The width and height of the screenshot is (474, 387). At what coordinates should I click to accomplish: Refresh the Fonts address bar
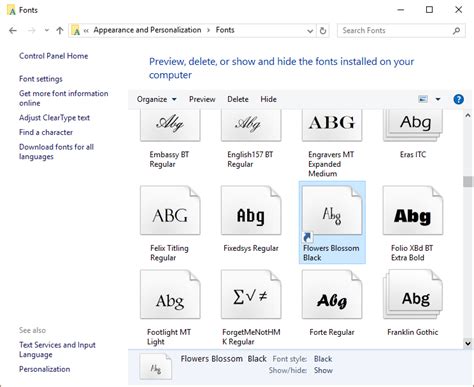click(323, 31)
